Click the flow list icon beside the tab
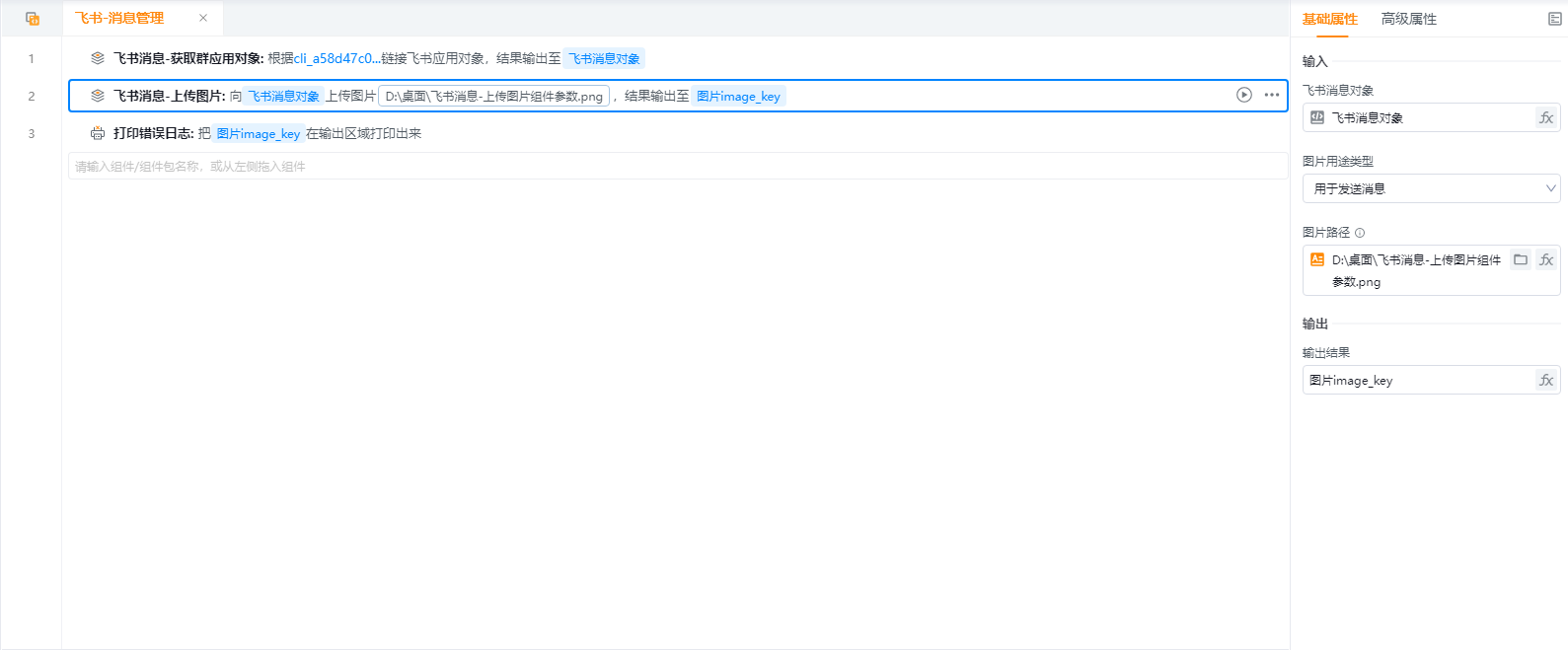Screen dimensions: 1568x650 tap(33, 19)
